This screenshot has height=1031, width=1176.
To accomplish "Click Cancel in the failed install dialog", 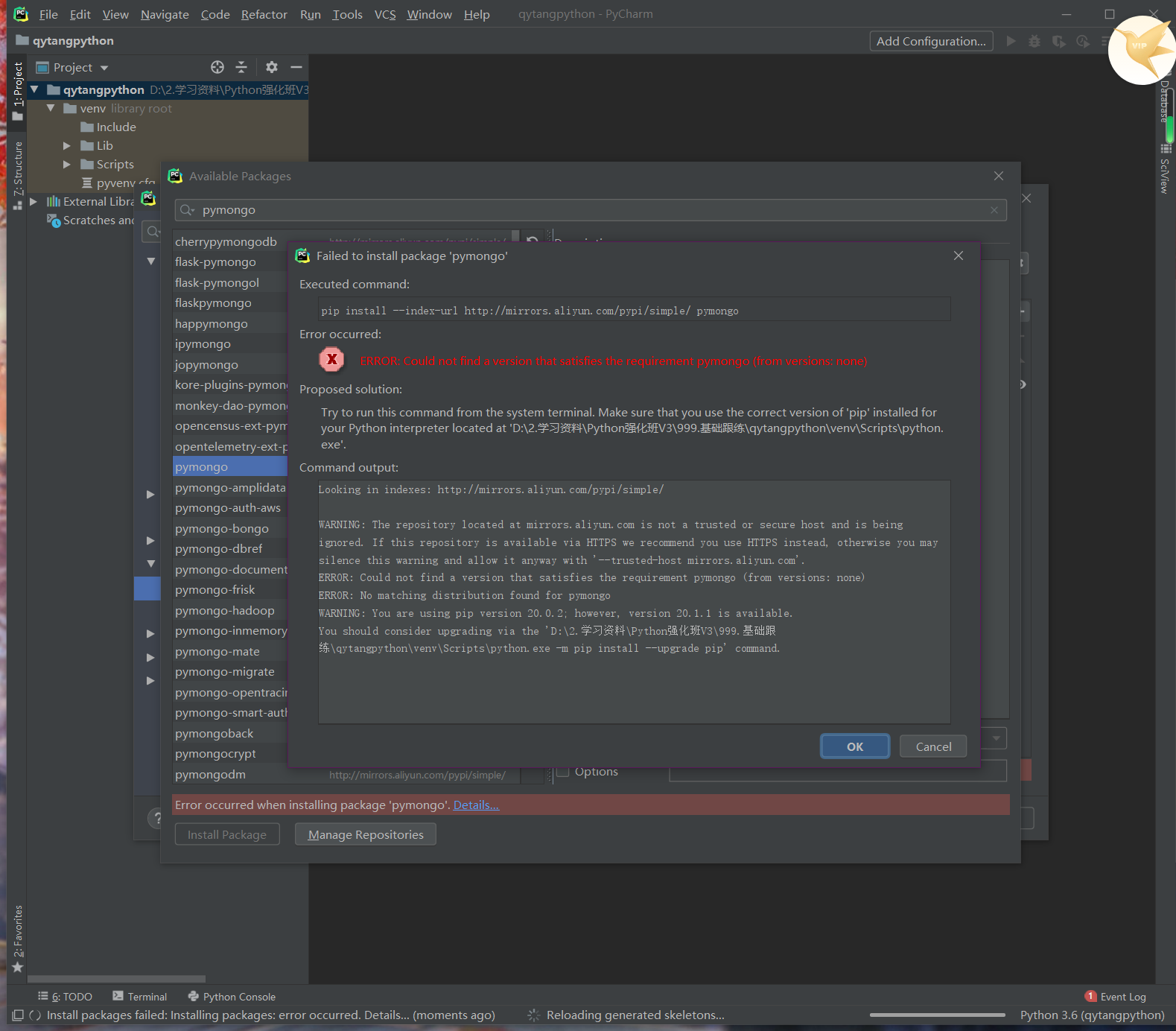I will coord(933,746).
